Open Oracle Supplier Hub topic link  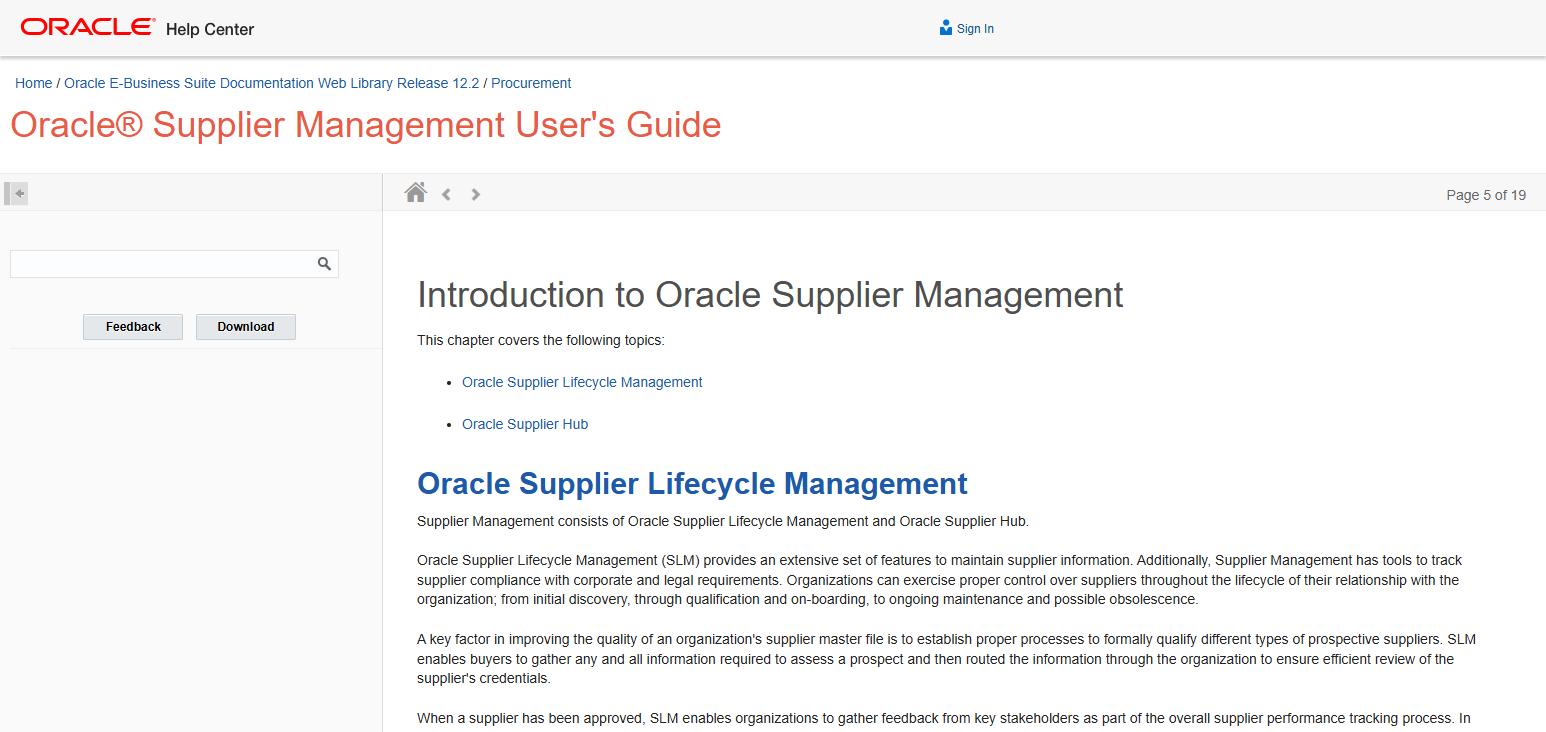(525, 424)
